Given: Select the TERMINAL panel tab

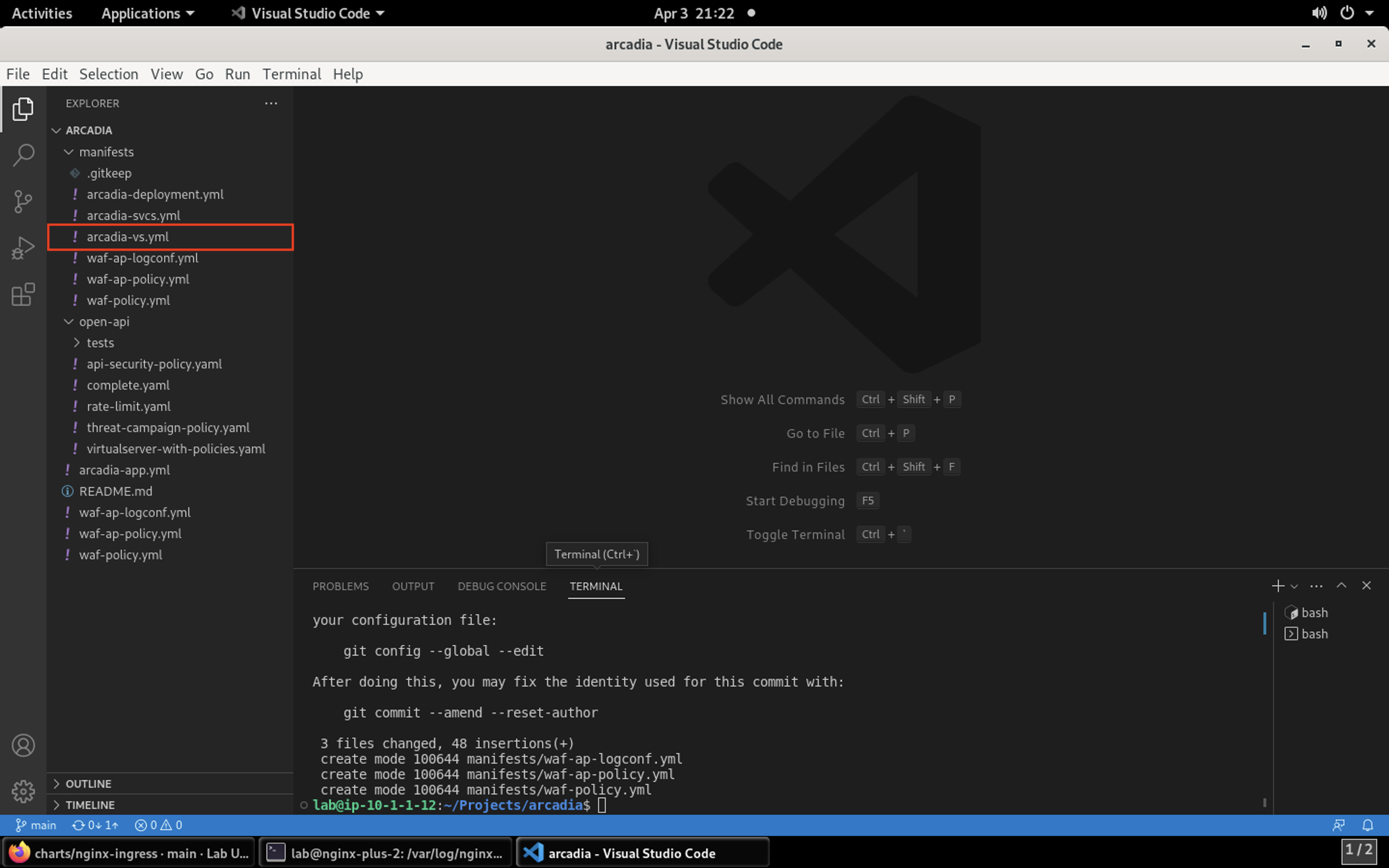Looking at the screenshot, I should (x=596, y=586).
